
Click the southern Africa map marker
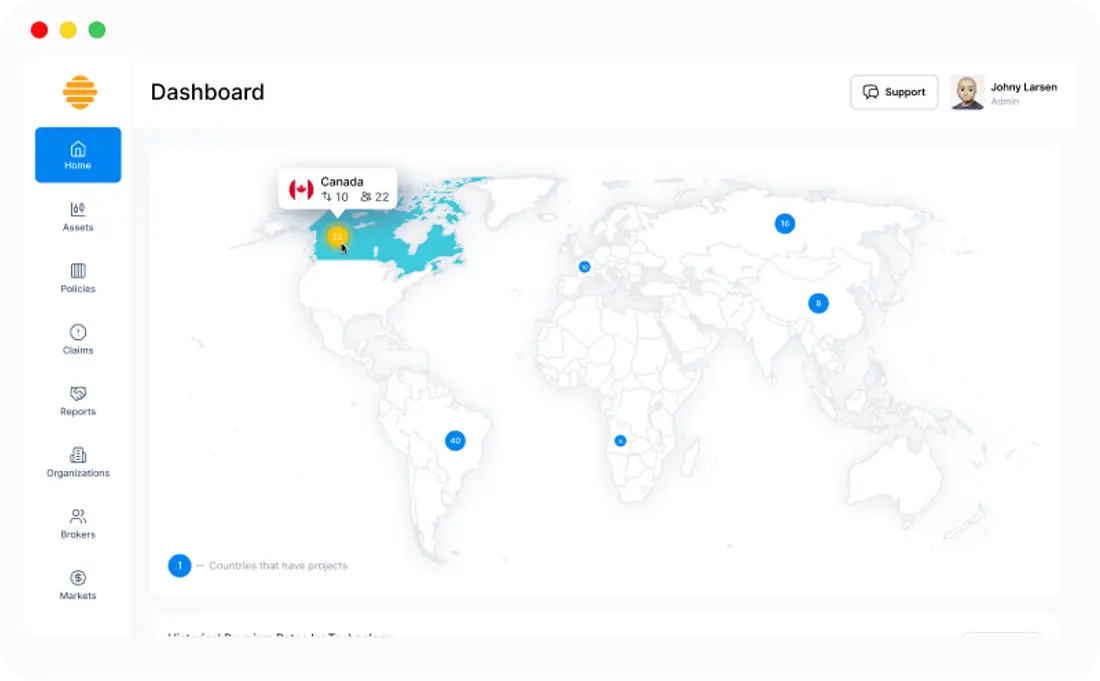pyautogui.click(x=620, y=440)
